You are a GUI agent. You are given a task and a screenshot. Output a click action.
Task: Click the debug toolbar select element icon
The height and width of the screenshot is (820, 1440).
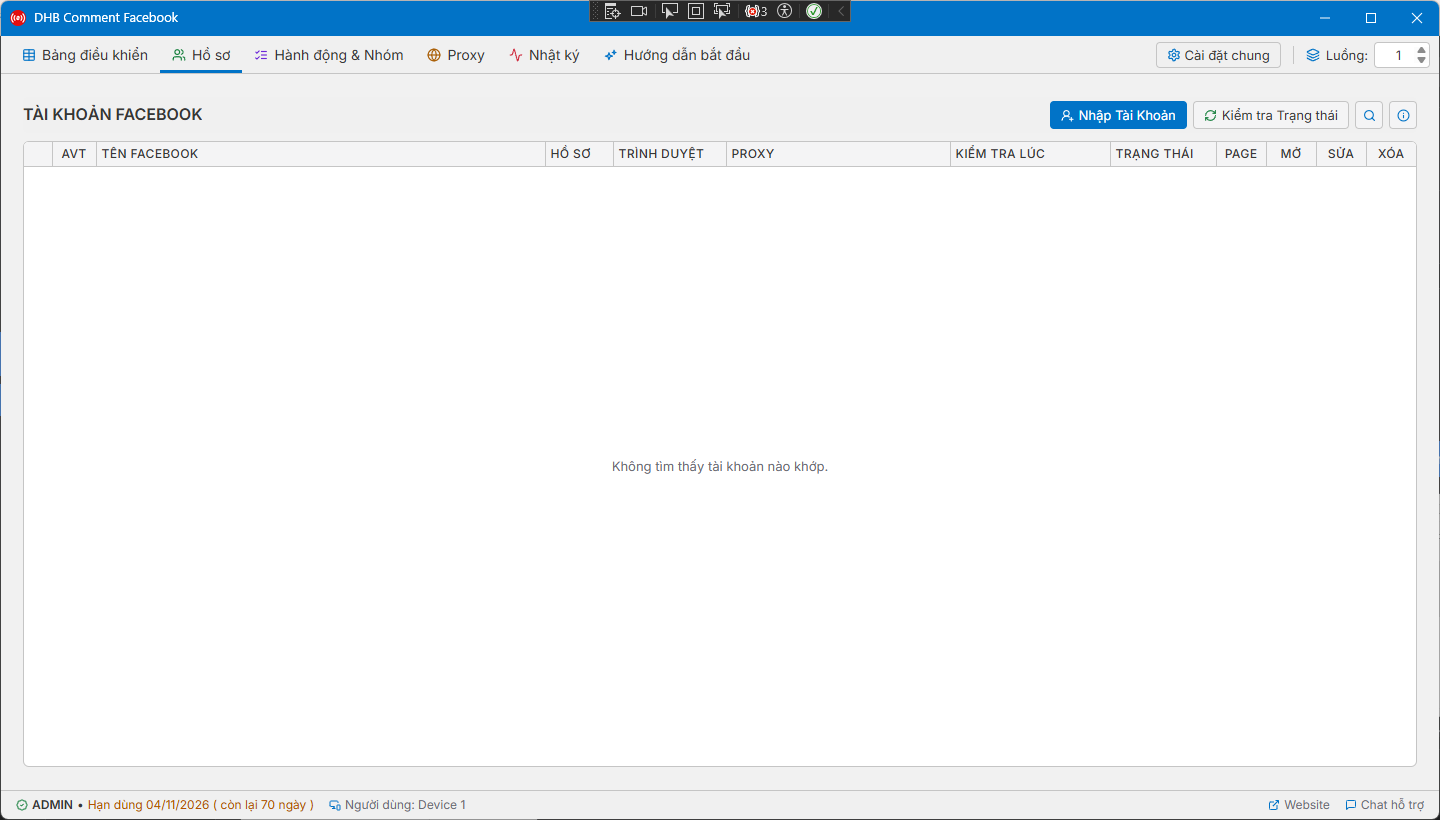point(670,11)
